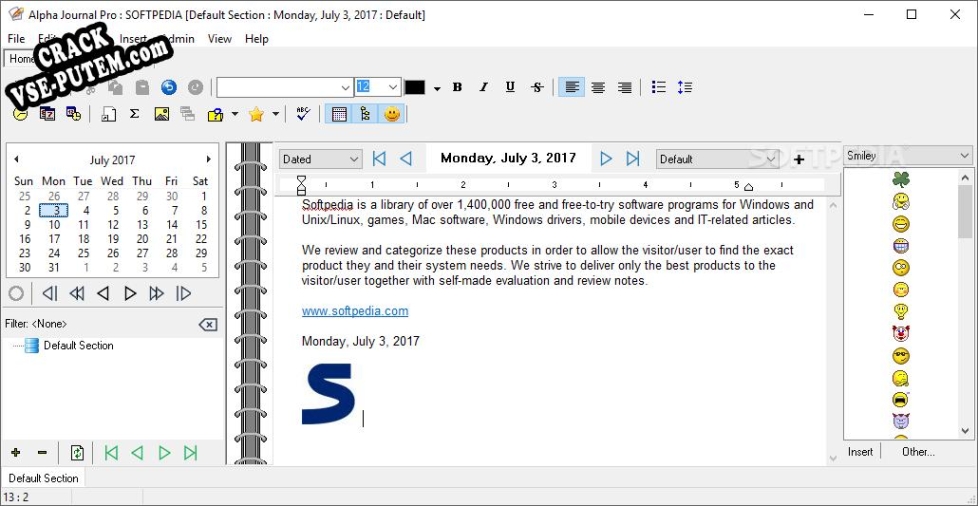This screenshot has height=506, width=978.
Task: Open the Dated entry type dropdown
Action: point(321,159)
